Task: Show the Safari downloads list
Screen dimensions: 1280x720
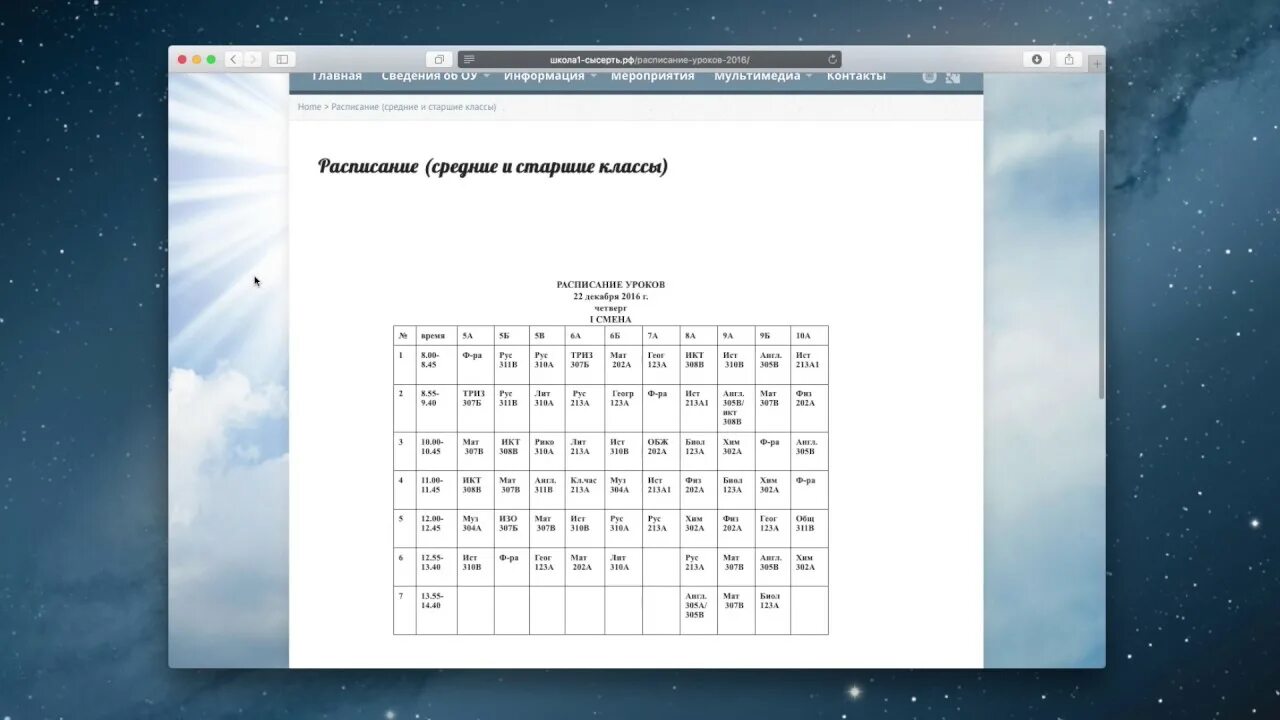Action: (x=1037, y=59)
